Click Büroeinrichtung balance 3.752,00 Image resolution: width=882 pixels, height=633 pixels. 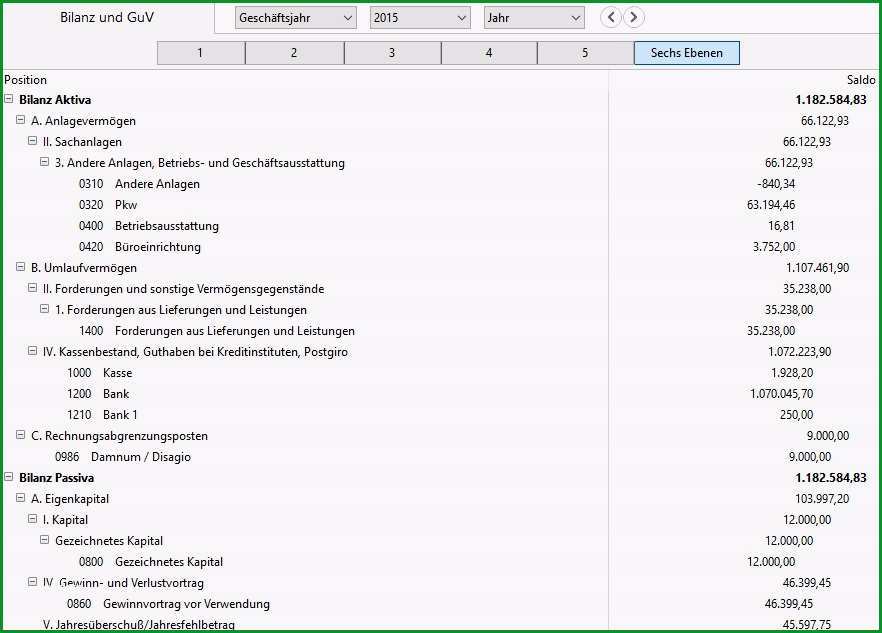[x=774, y=247]
